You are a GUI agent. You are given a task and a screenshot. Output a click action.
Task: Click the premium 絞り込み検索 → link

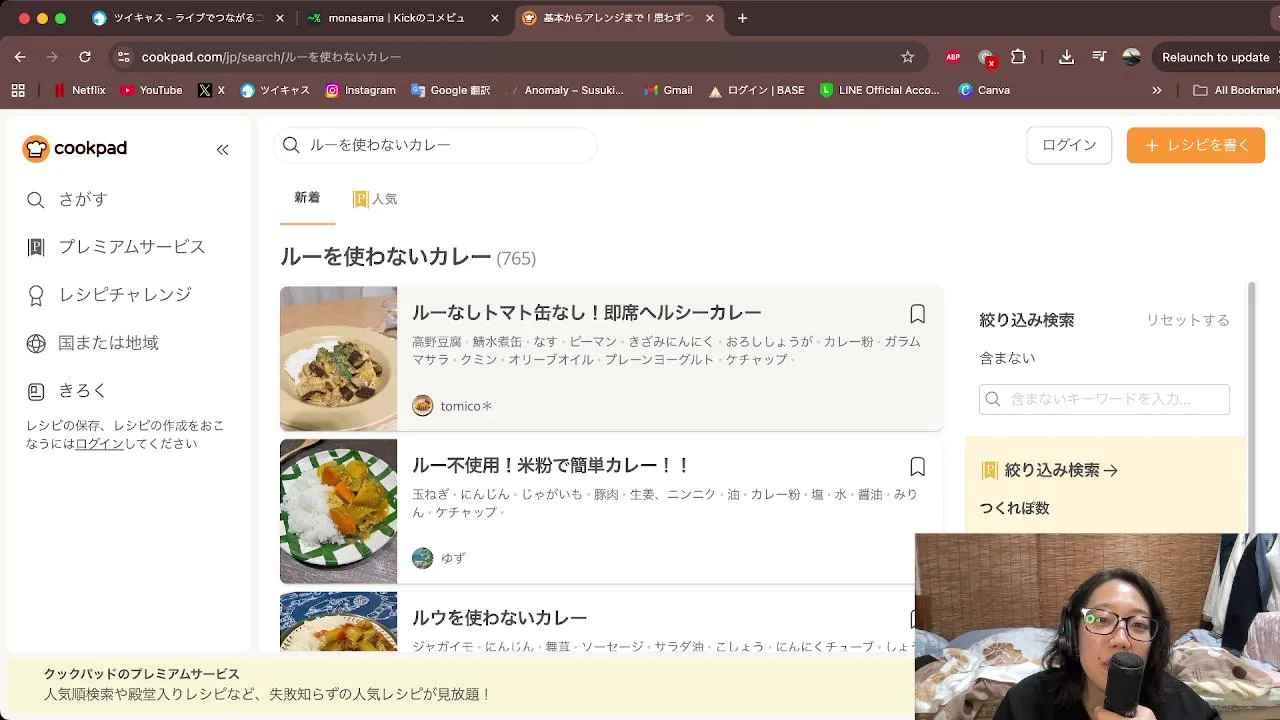pos(1050,470)
